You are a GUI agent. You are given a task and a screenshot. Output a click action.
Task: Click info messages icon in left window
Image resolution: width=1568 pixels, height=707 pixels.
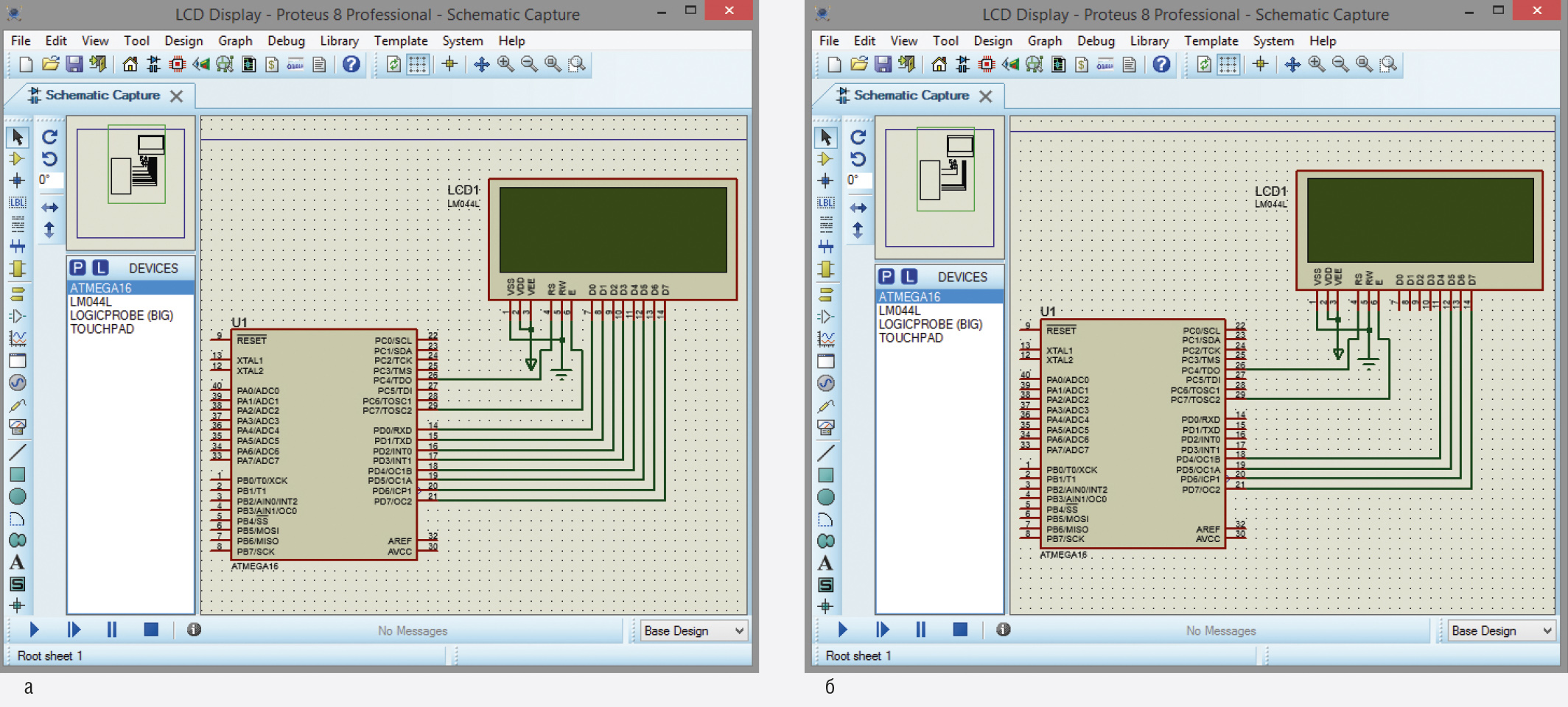click(194, 630)
